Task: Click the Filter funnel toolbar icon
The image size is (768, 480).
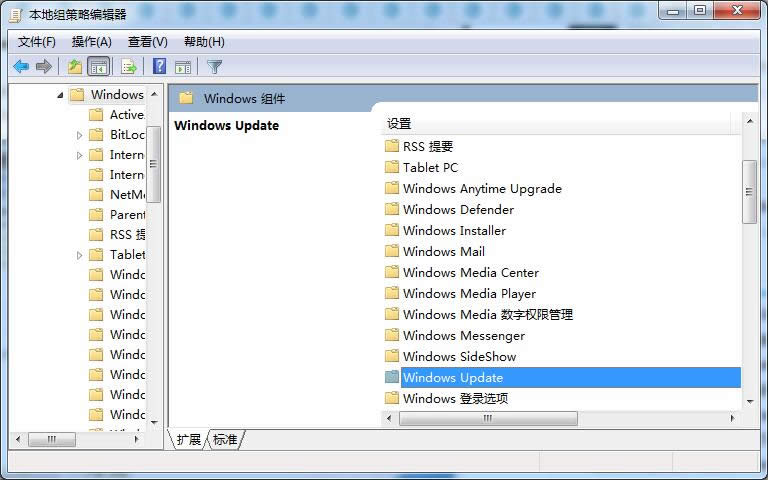Action: pos(214,67)
